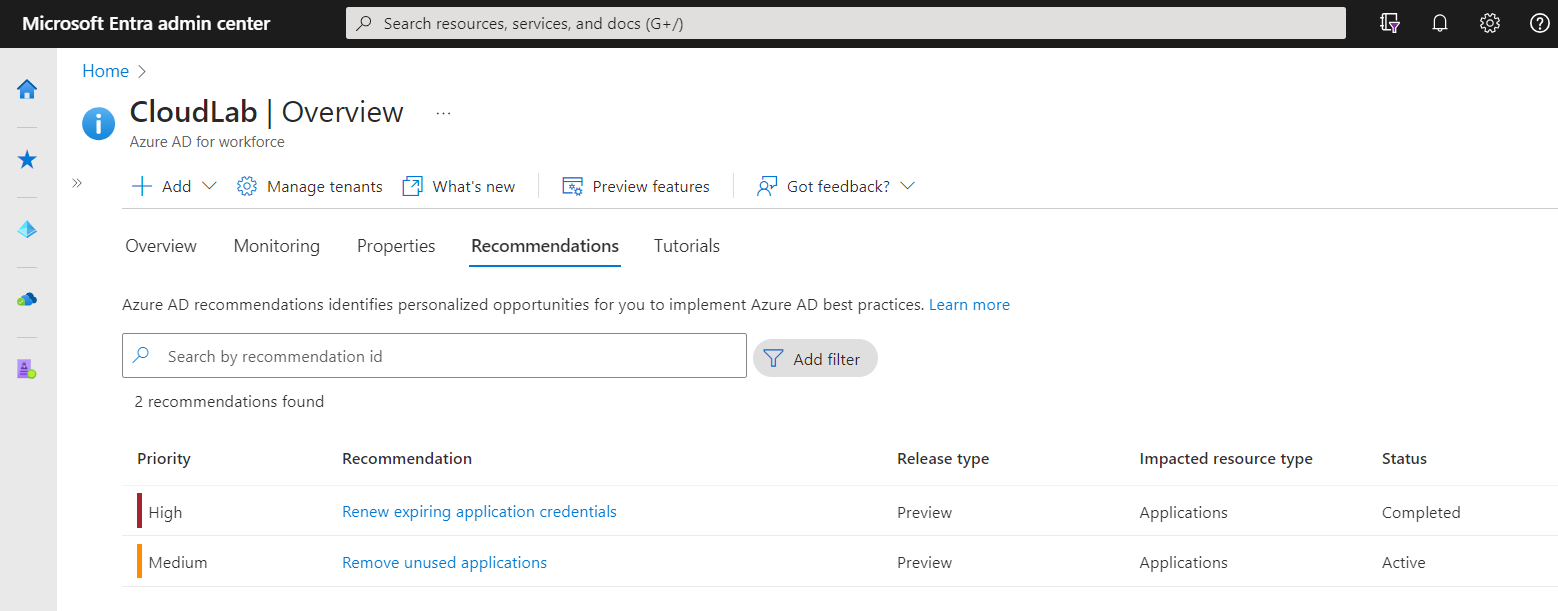Screen dimensions: 1558x611
Task: Sort by the Release type column header
Action: (x=943, y=459)
